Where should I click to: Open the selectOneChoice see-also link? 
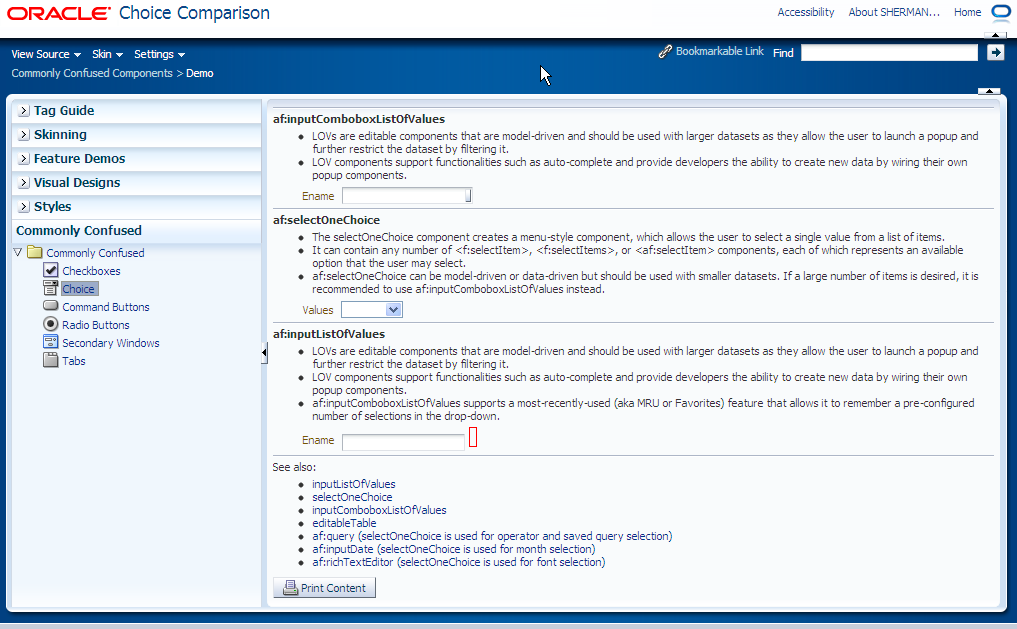352,497
